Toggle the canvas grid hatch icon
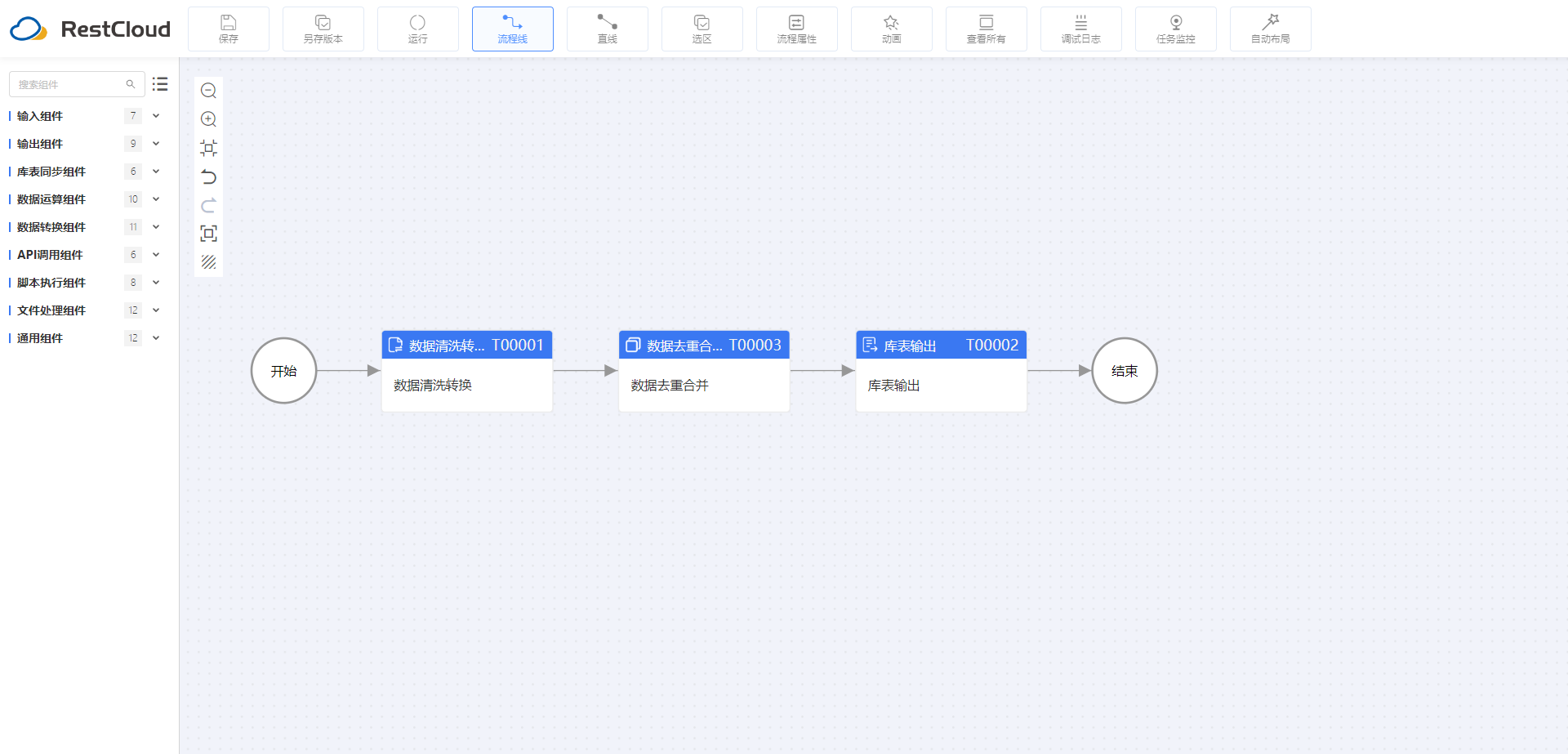 209,262
